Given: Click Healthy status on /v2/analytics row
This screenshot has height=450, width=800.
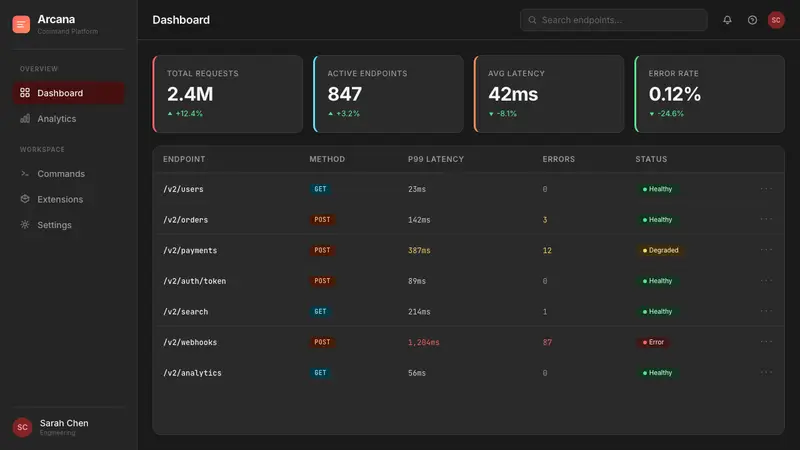Looking at the screenshot, I should pos(657,372).
